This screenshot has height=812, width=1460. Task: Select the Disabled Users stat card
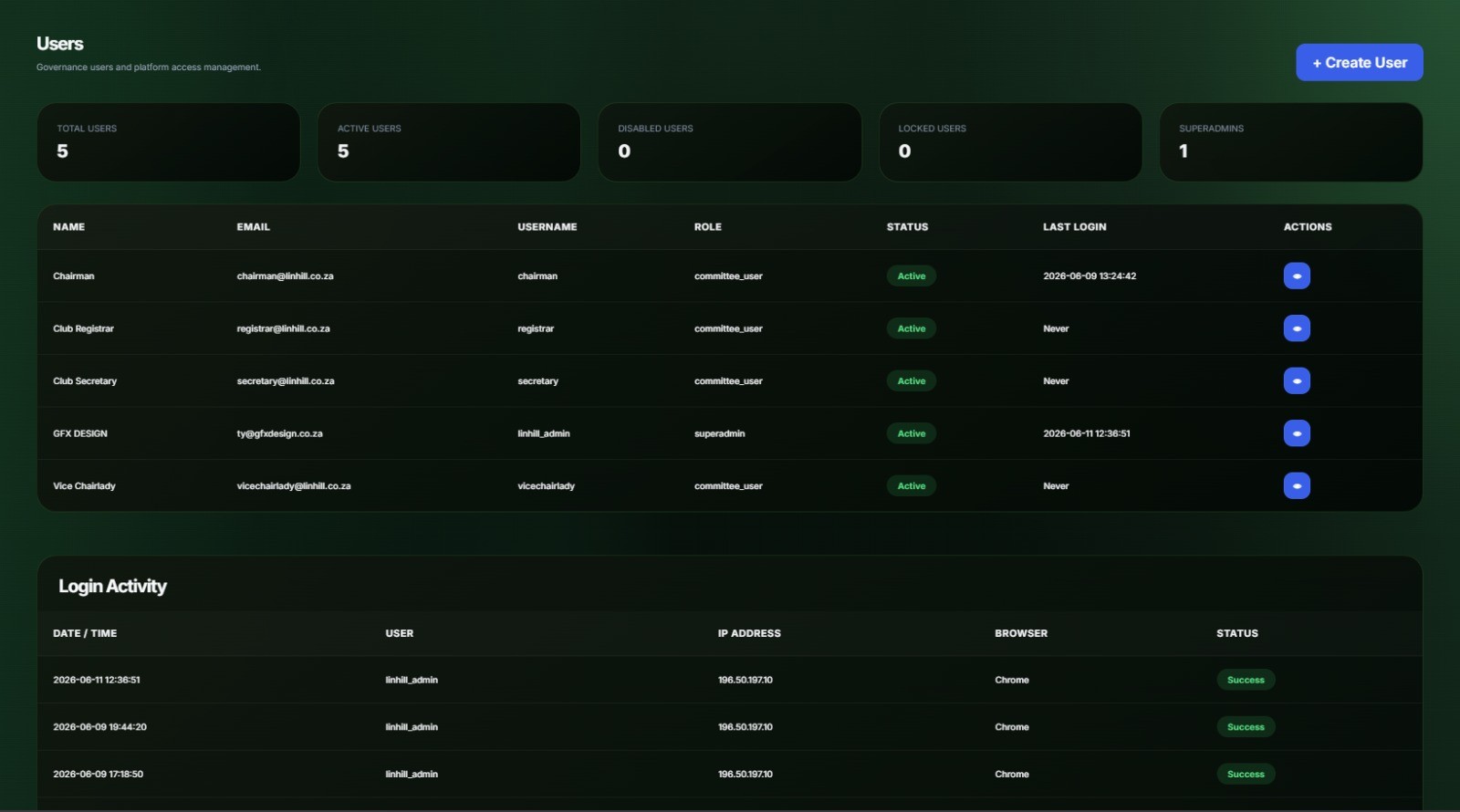730,142
